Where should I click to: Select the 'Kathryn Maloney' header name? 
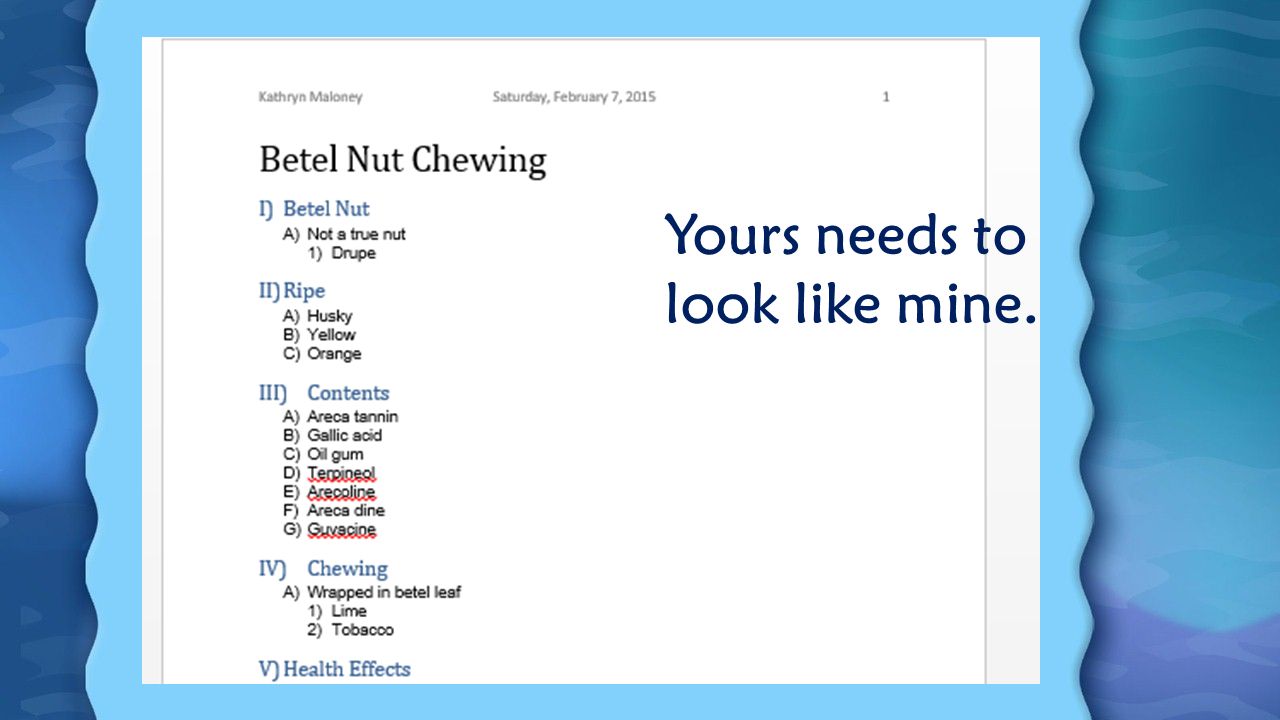click(x=310, y=97)
